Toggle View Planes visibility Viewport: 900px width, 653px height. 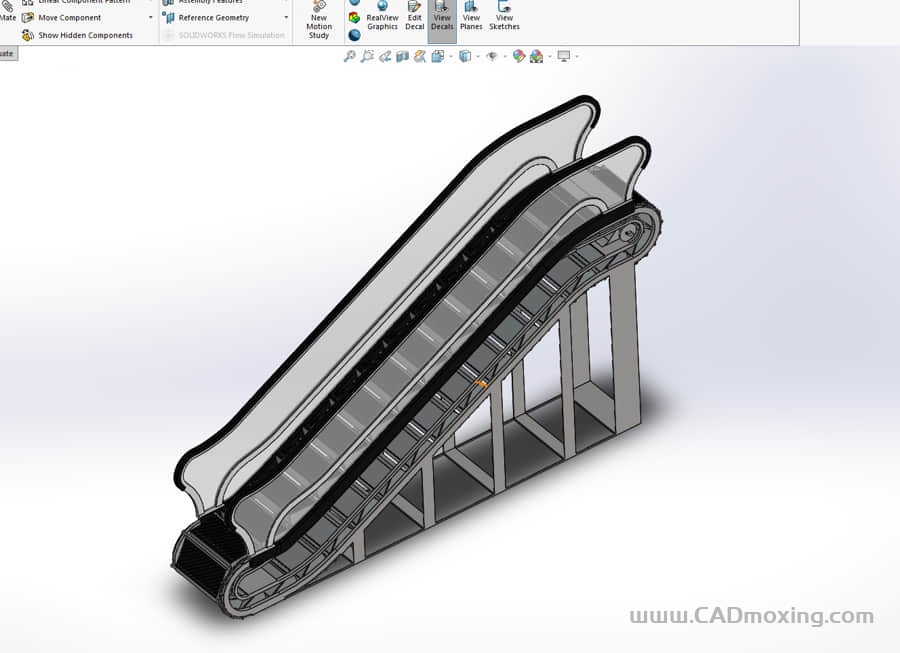471,17
